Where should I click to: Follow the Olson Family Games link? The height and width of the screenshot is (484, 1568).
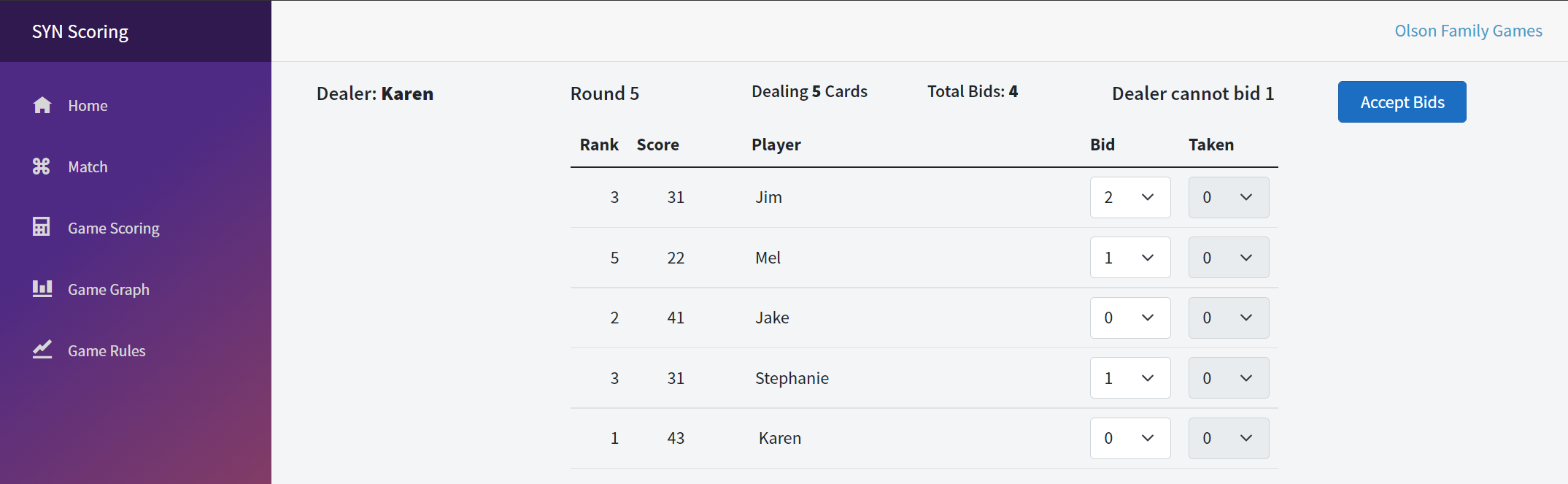1468,31
